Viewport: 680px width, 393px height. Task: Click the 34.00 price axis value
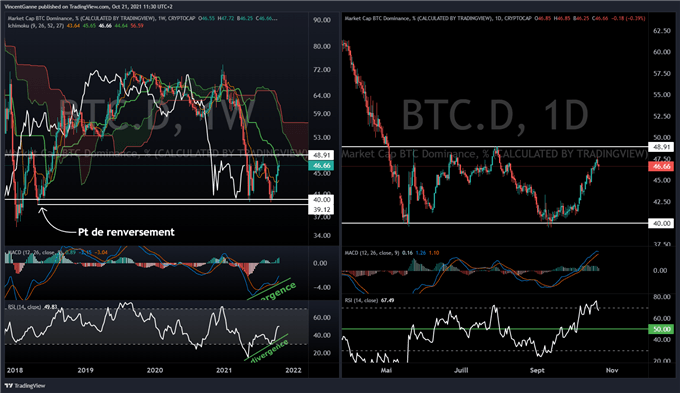point(322,236)
